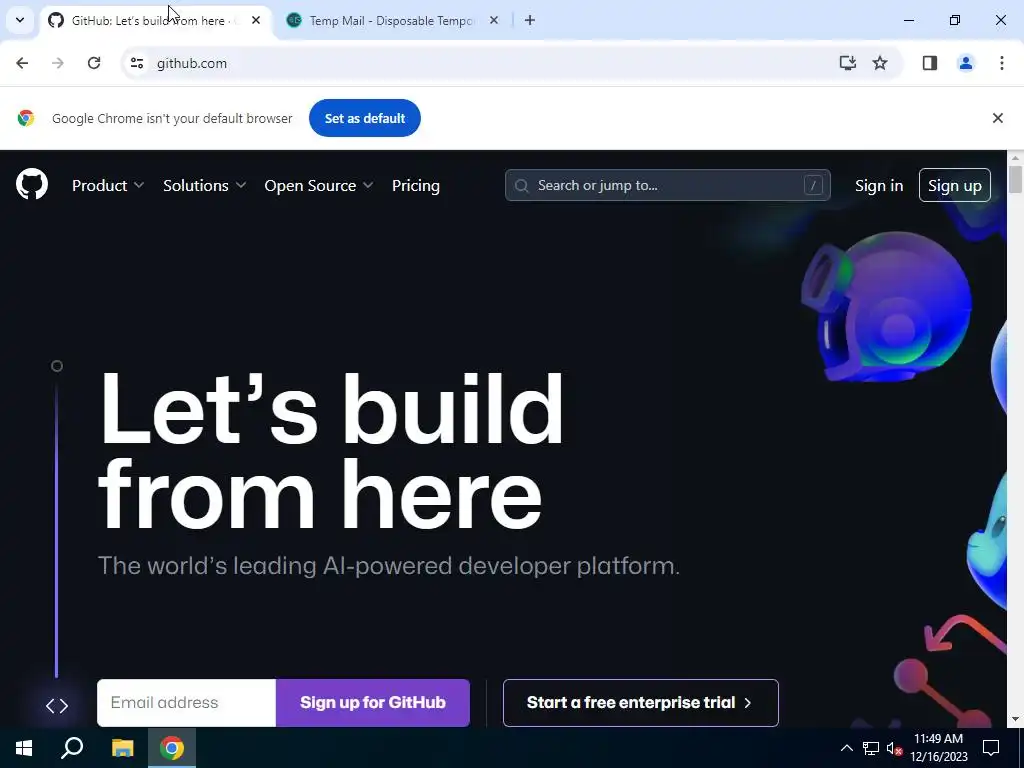Go back with the browser back arrow
The image size is (1024, 768).
(22, 63)
